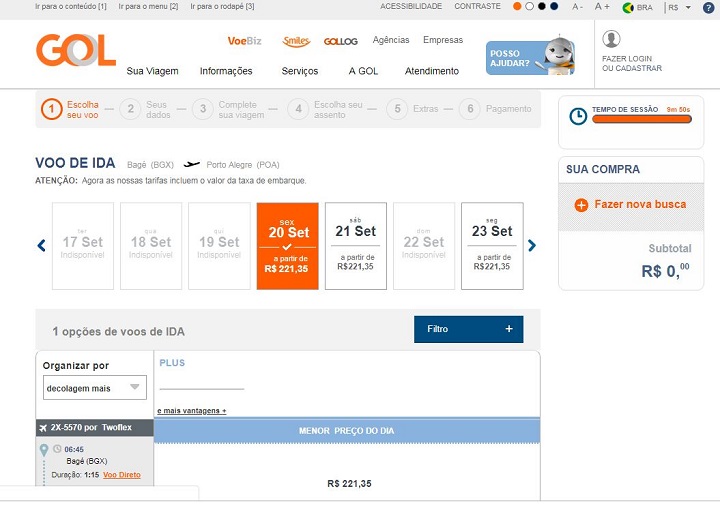Open the Serviços menu

[x=300, y=71]
